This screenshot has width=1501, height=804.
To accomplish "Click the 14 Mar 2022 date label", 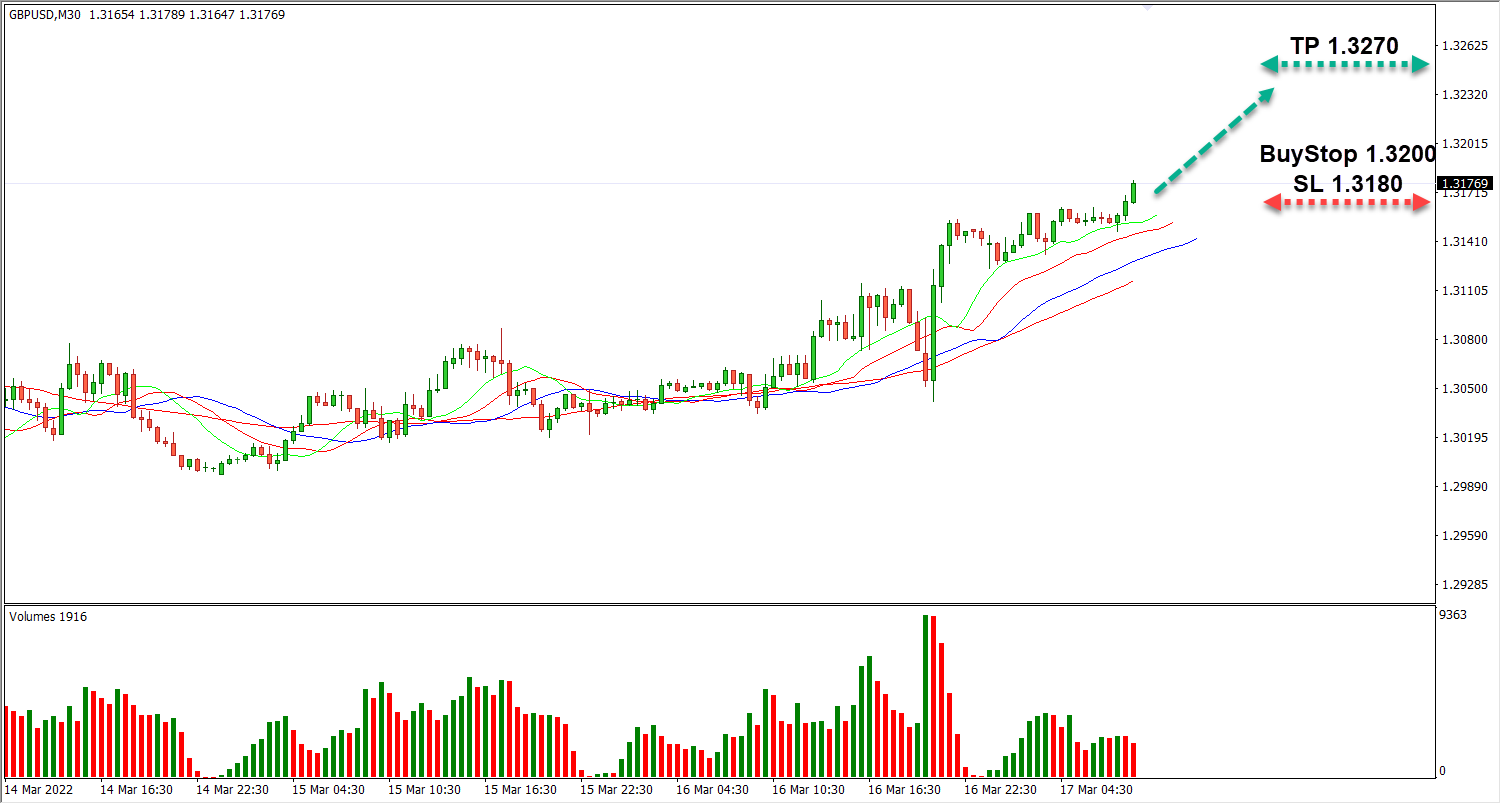I will (37, 790).
